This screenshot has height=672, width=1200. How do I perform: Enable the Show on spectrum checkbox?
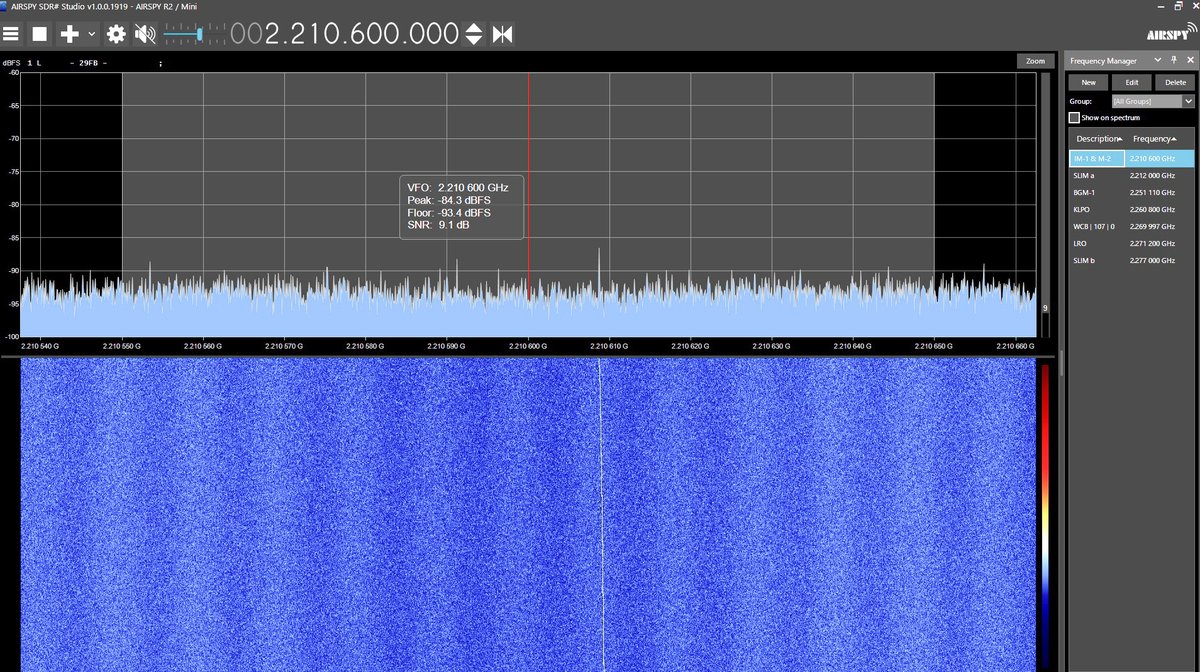point(1074,118)
